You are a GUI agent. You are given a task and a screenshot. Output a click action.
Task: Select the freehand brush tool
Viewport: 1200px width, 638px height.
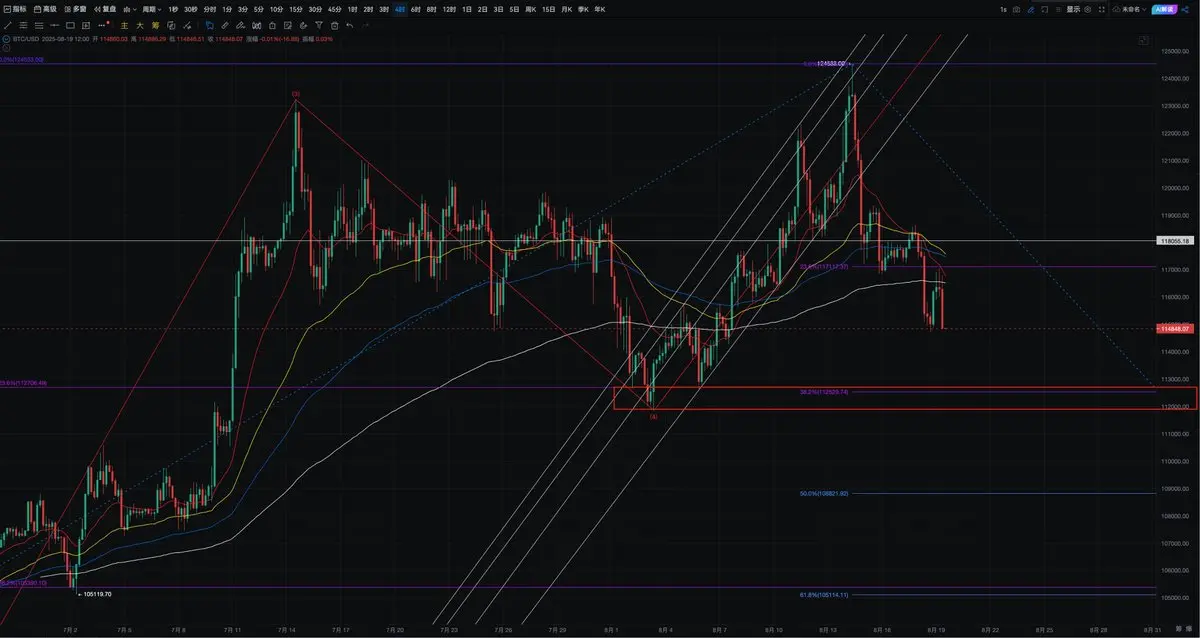tap(240, 25)
